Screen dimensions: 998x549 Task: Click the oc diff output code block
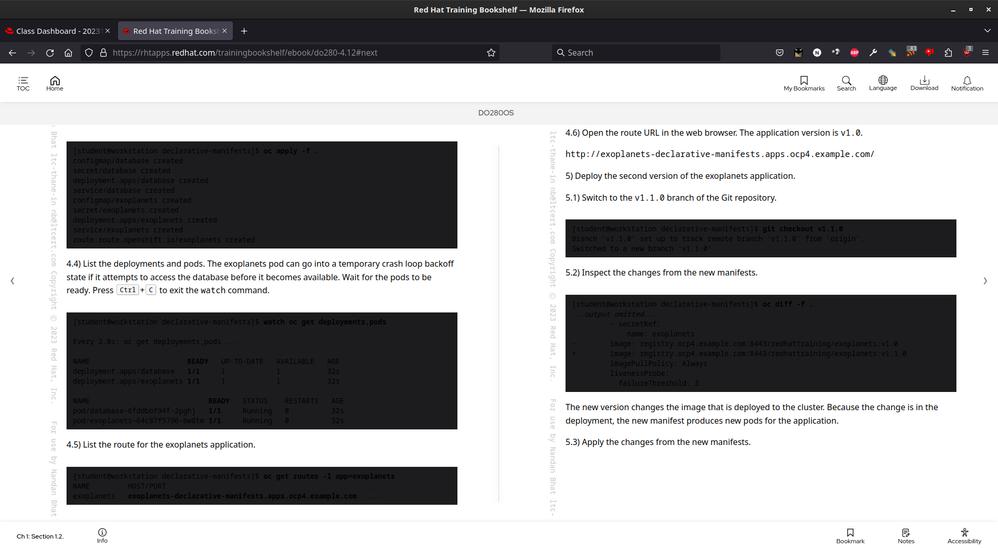(x=761, y=344)
